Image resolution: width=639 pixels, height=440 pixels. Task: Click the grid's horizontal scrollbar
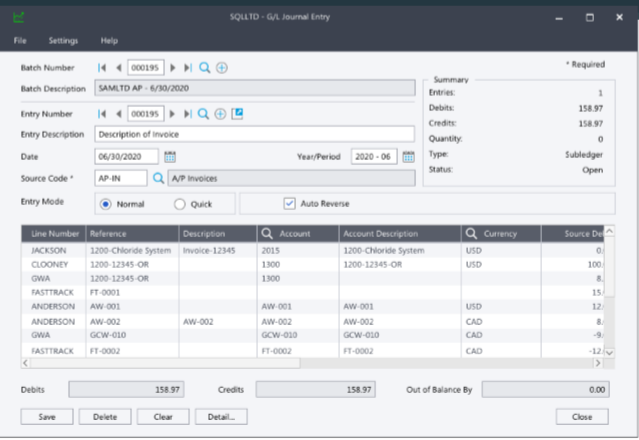click(300, 361)
